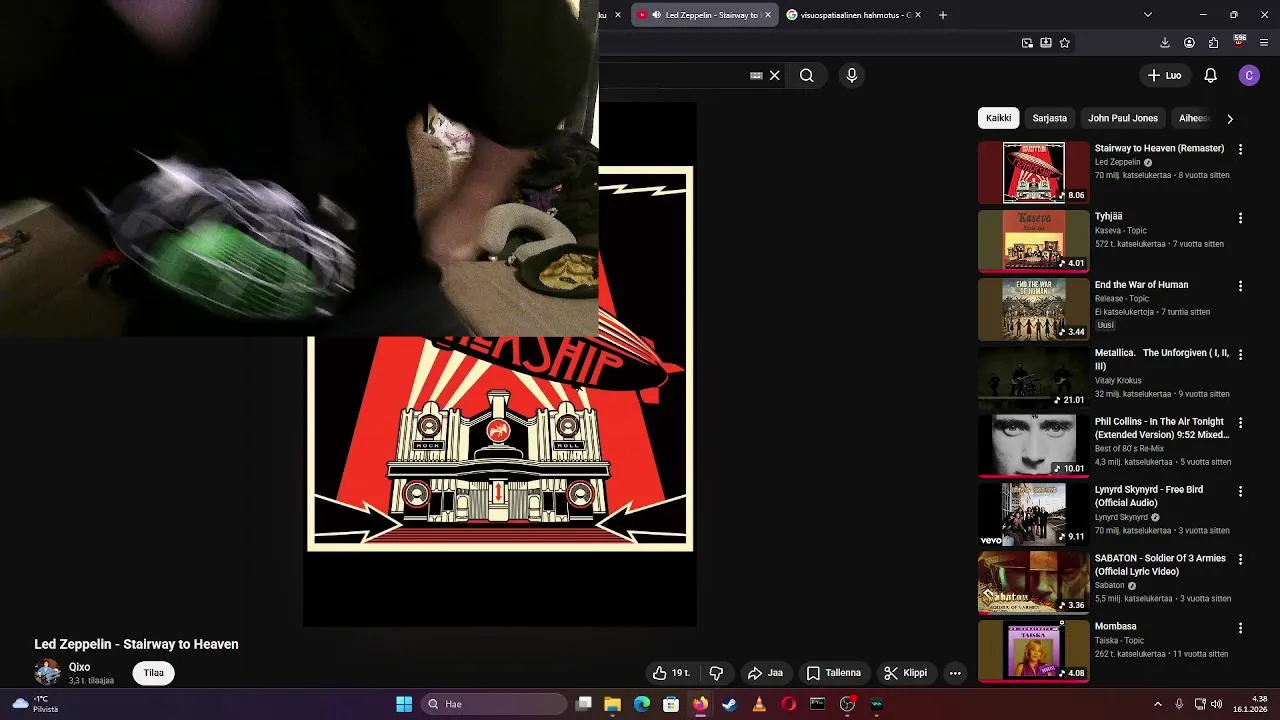1280x720 pixels.
Task: Open options menu for Tyhjää video
Action: [1240, 217]
